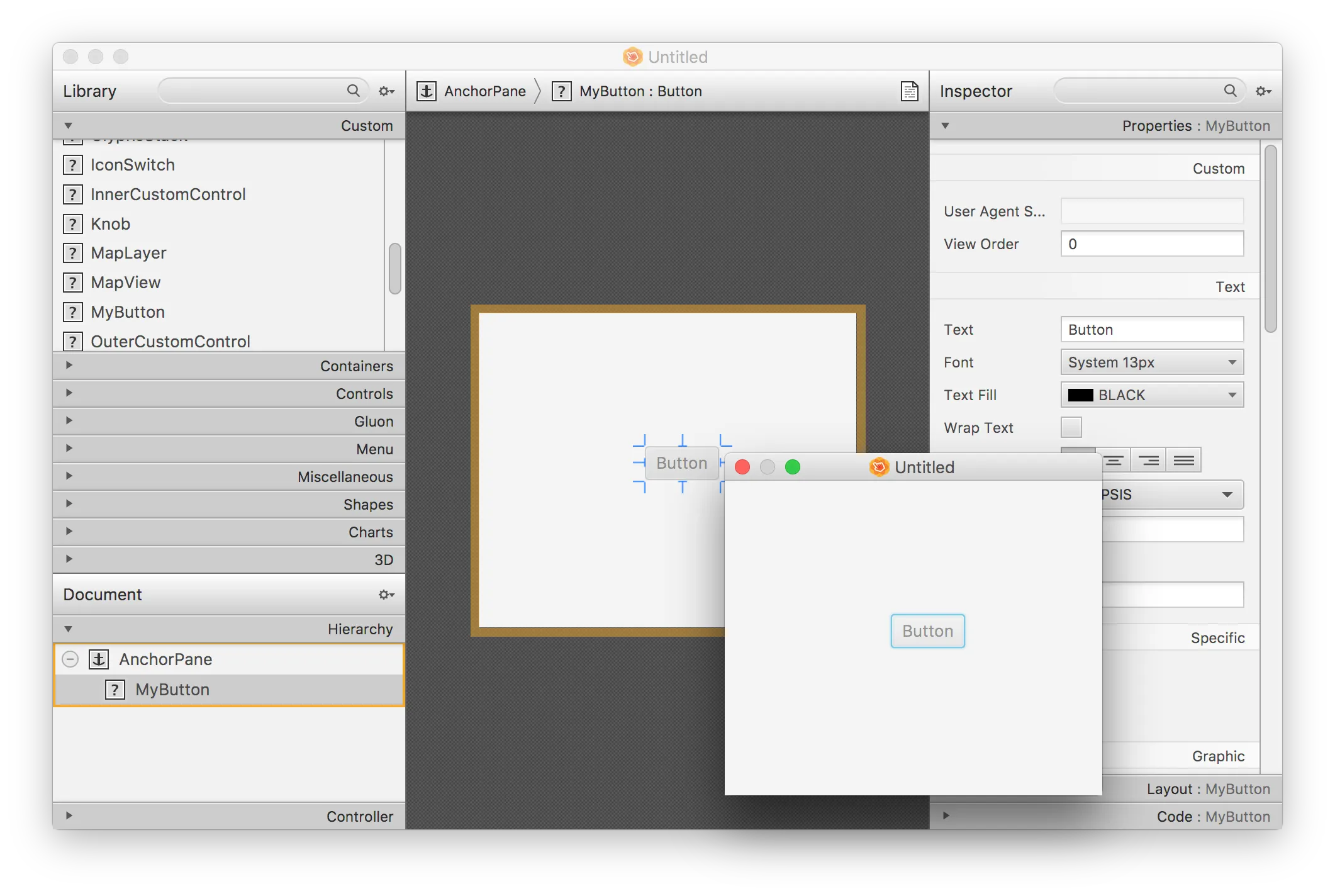This screenshot has height=896, width=1335.
Task: Select justify text alignment toggle
Action: coord(1183,461)
